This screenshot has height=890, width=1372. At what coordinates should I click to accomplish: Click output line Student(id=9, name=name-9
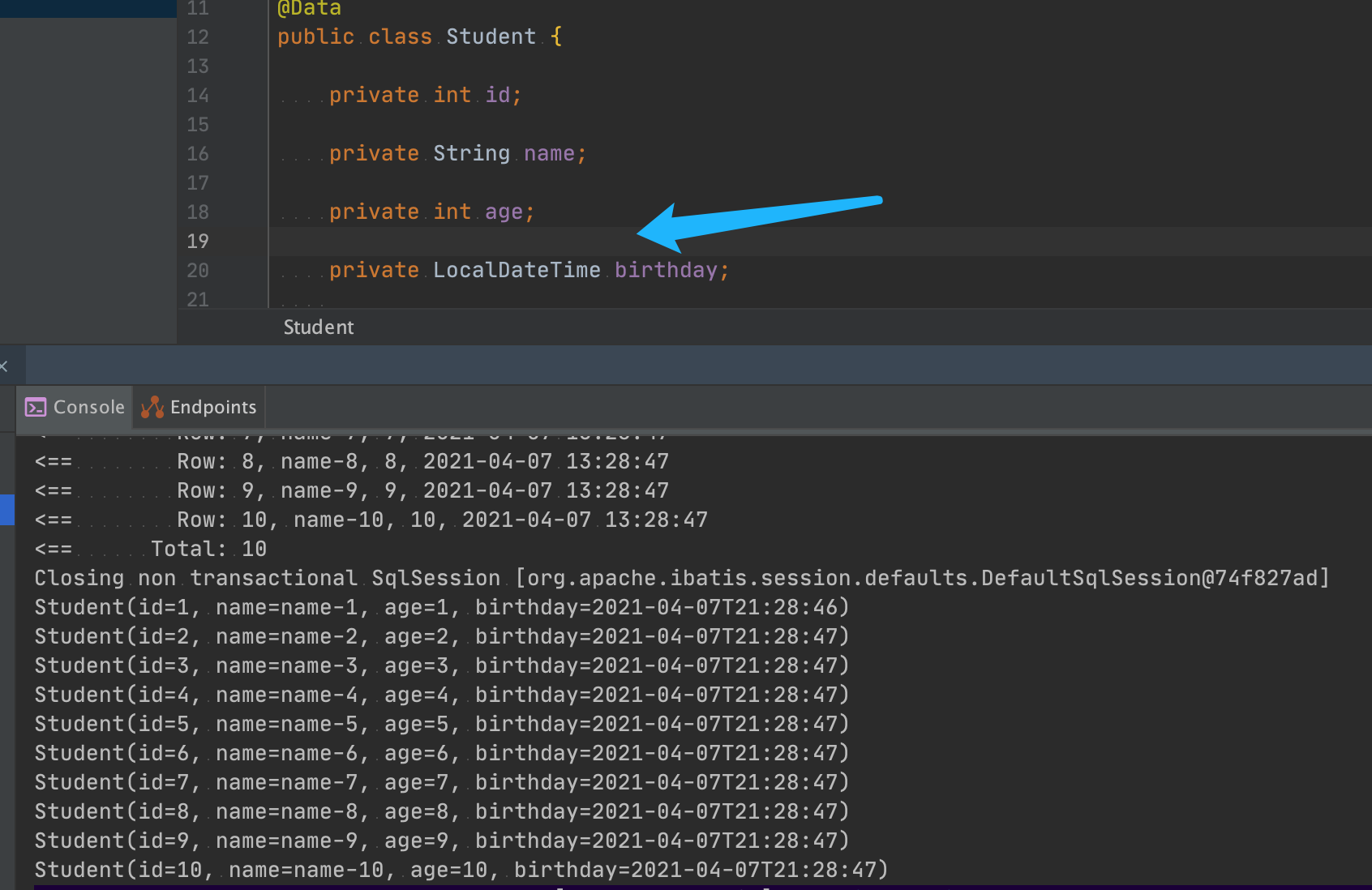tap(442, 841)
